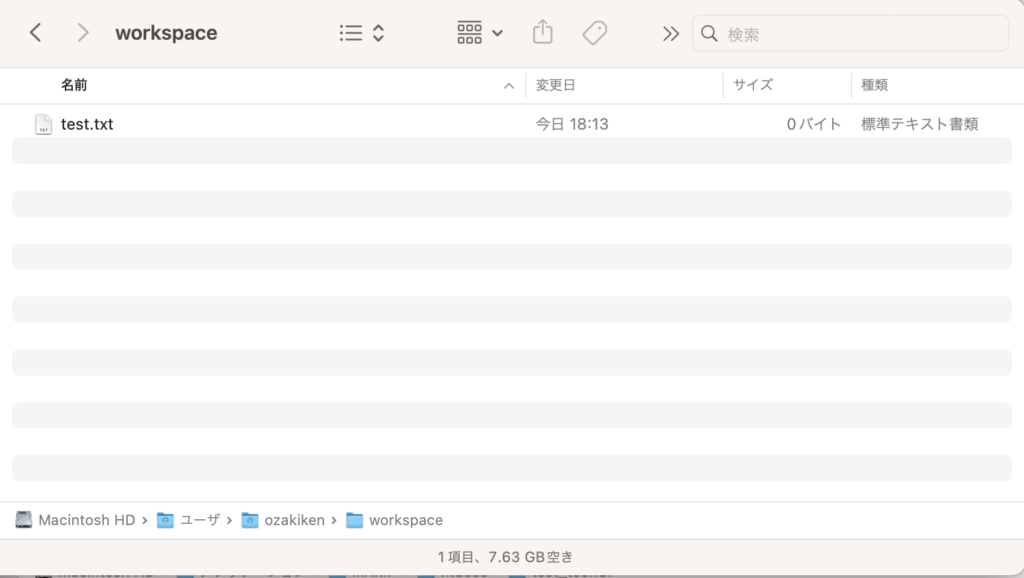Viewport: 1024px width, 578px height.
Task: Select the test.txt file icon
Action: coord(43,125)
